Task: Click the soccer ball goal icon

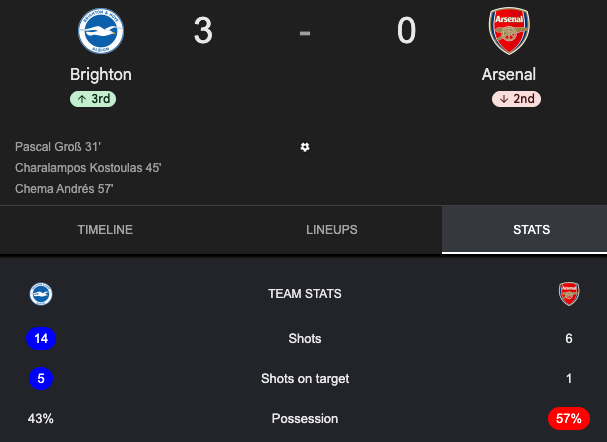Action: point(305,147)
